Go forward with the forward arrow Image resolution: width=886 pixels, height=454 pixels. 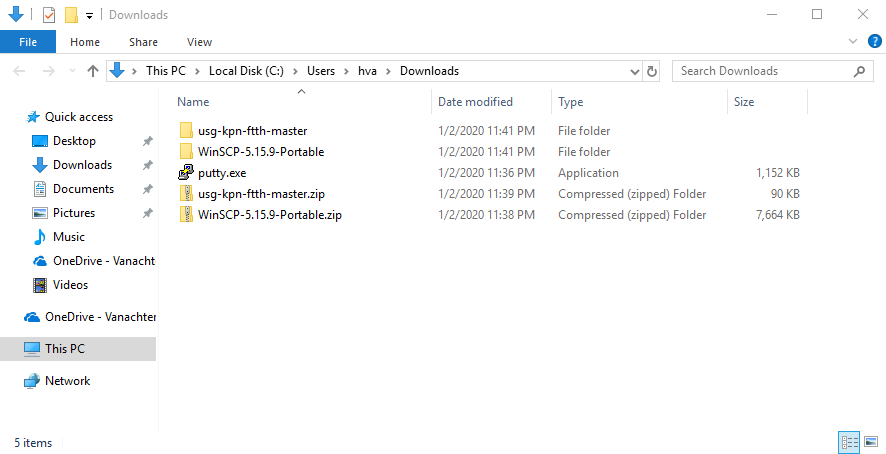[x=49, y=71]
